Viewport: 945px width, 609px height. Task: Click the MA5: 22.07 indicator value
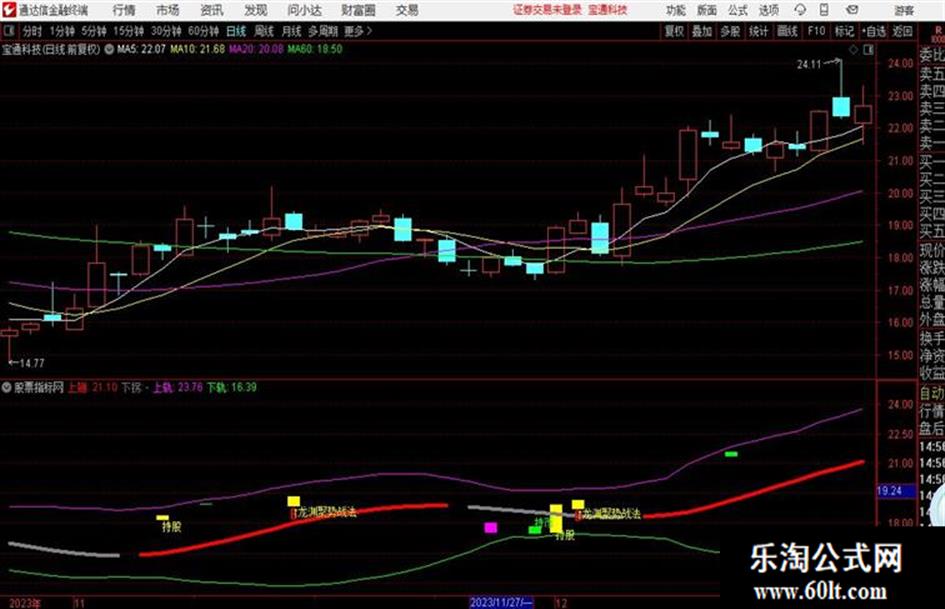tap(141, 49)
